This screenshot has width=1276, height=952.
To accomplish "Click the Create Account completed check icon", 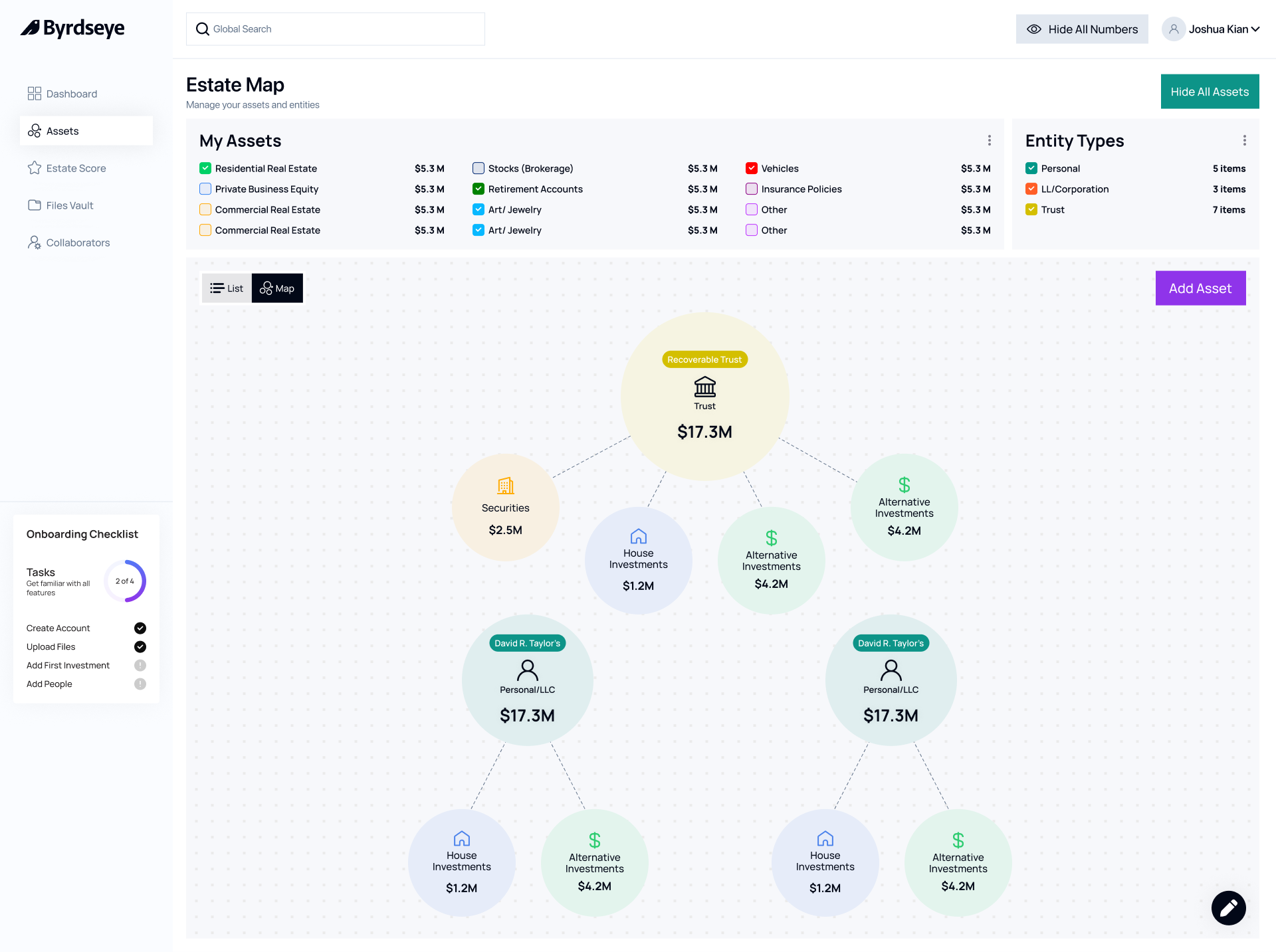I will point(140,628).
